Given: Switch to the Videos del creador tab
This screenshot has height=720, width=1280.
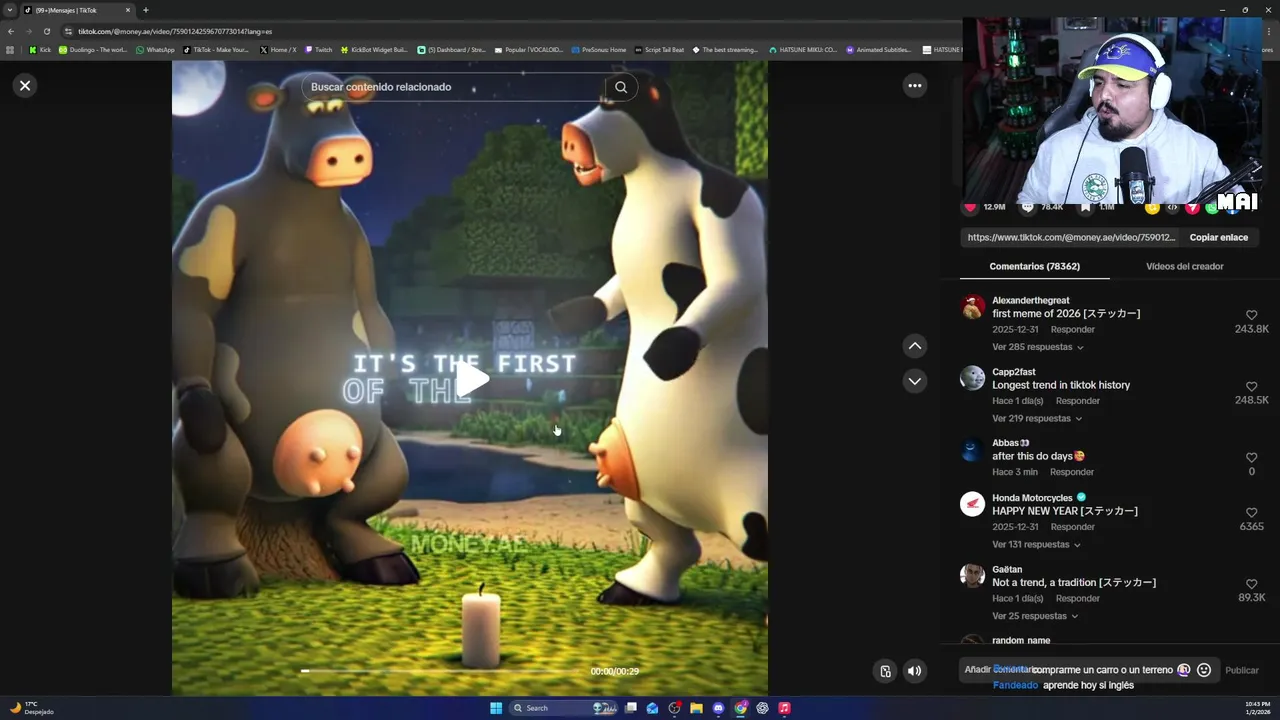Looking at the screenshot, I should click(x=1184, y=267).
